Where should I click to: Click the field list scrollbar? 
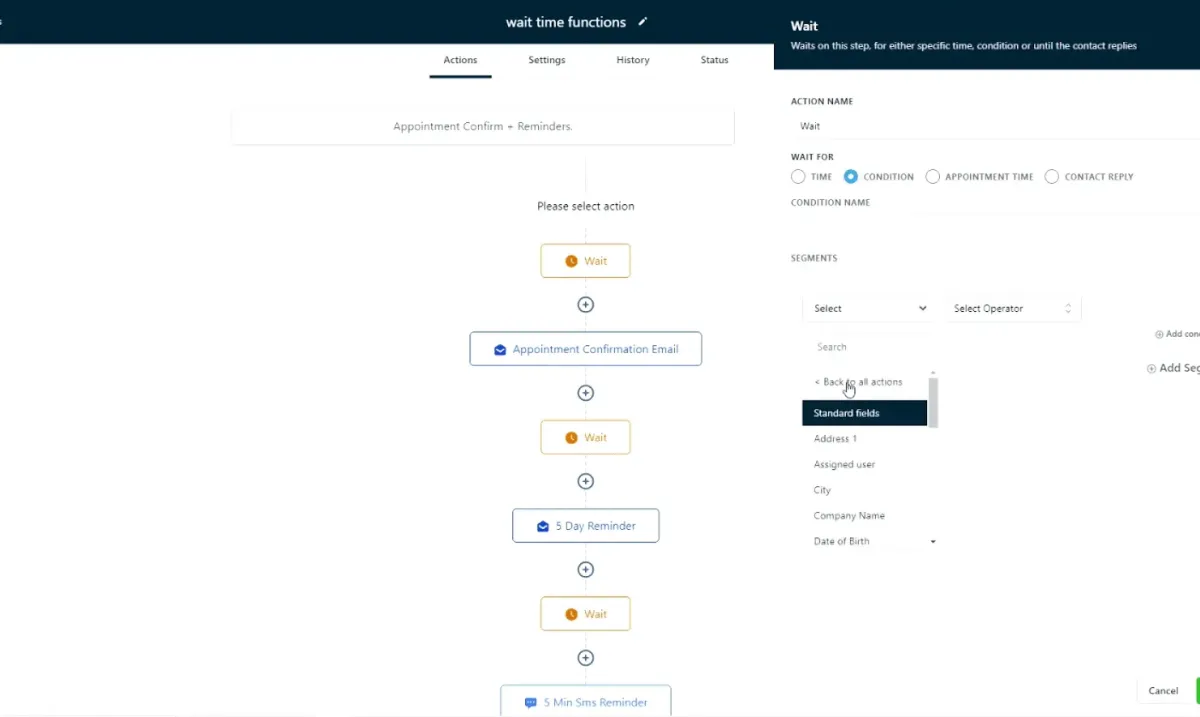(933, 402)
